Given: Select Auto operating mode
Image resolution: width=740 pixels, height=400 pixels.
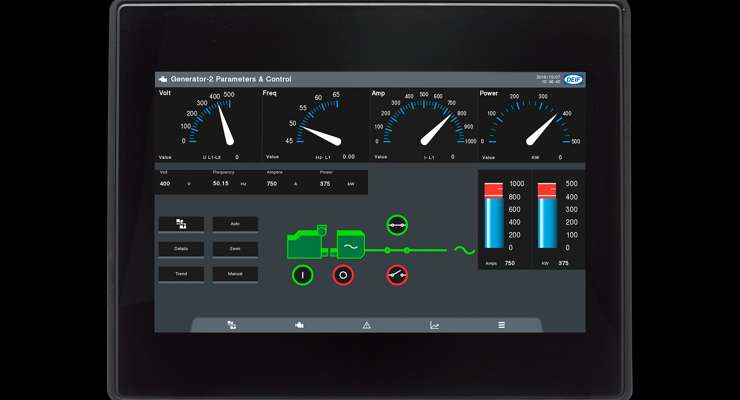Looking at the screenshot, I should coord(235,224).
